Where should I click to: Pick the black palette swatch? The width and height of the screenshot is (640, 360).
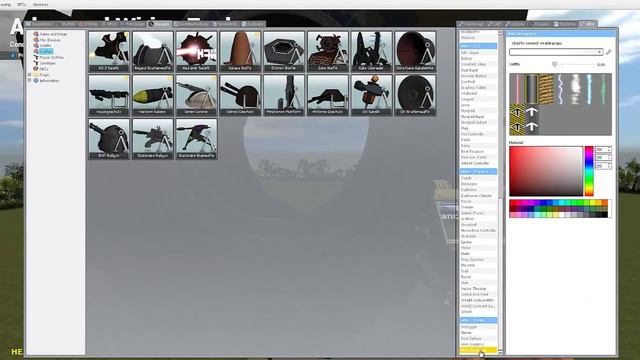(x=604, y=215)
